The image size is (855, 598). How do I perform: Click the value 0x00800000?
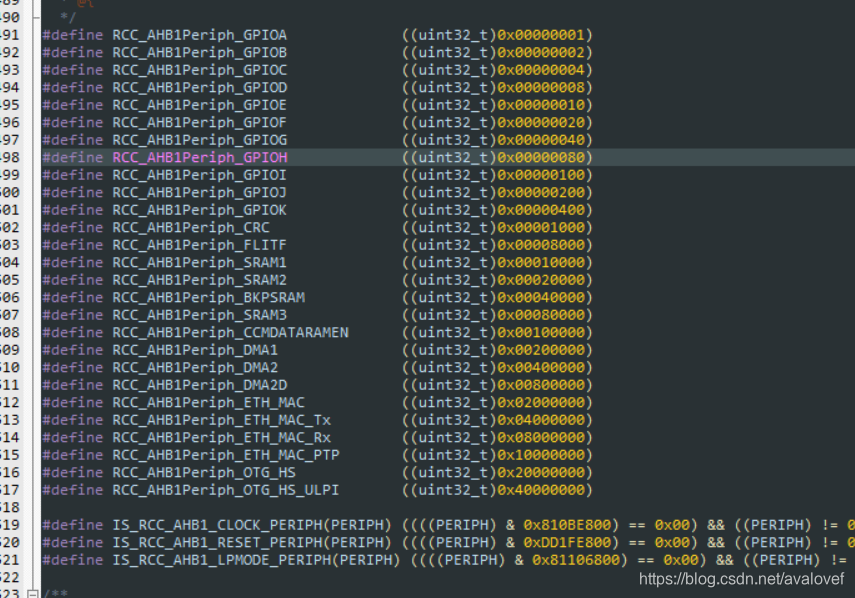pyautogui.click(x=541, y=385)
